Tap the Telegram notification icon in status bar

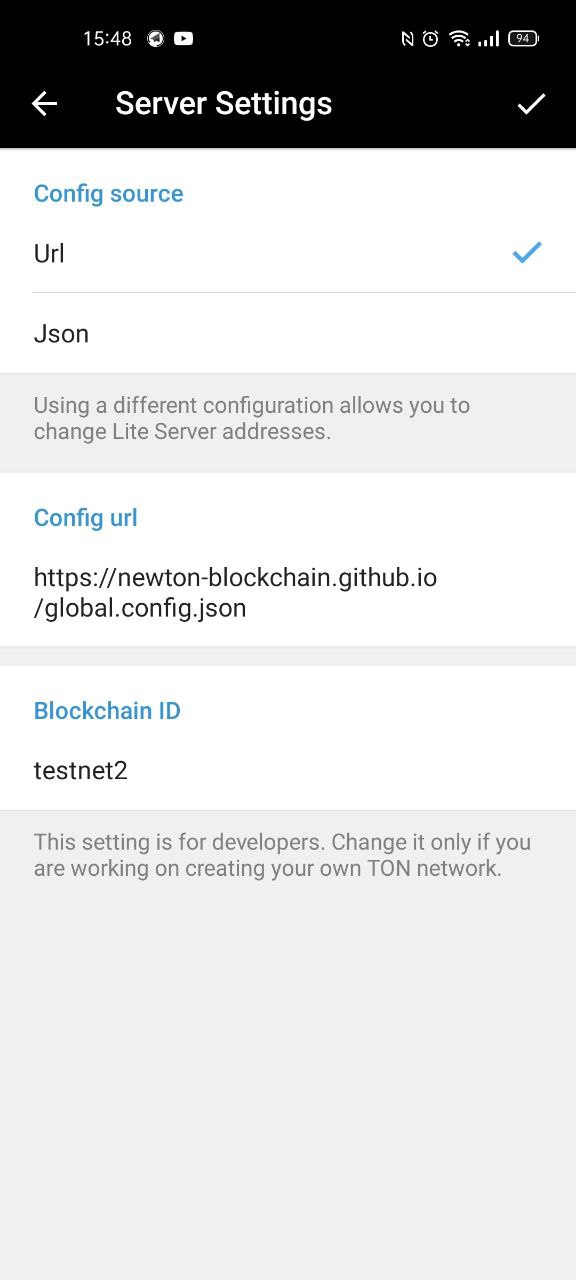[155, 39]
